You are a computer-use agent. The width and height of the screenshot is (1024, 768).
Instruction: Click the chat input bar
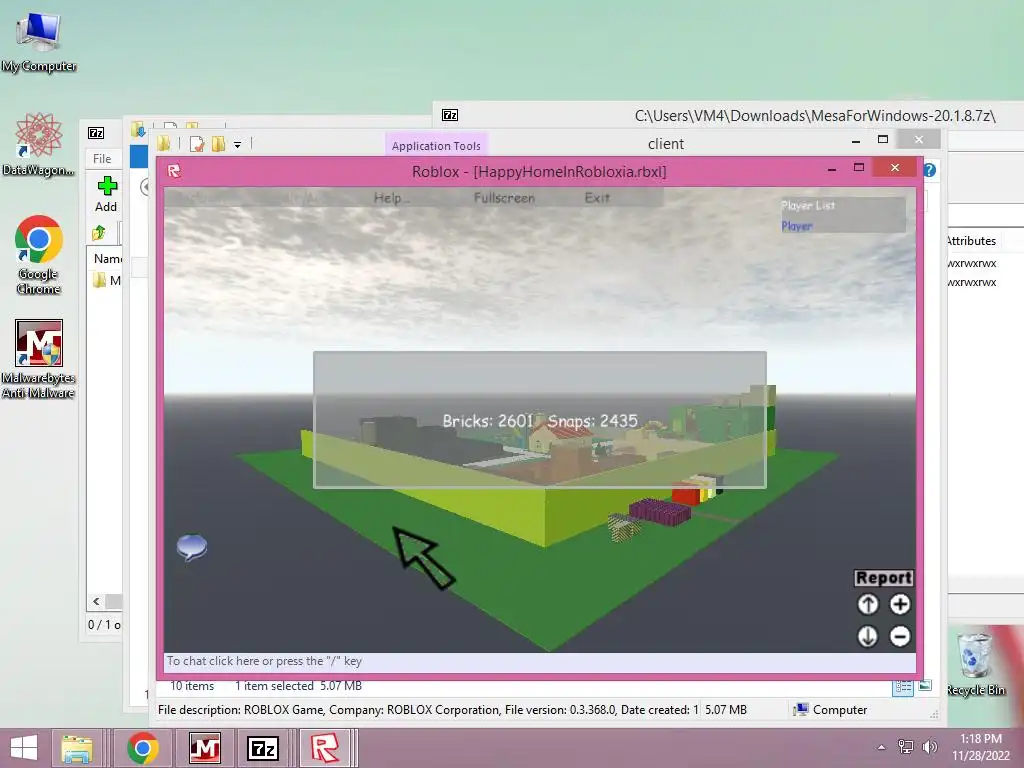539,662
